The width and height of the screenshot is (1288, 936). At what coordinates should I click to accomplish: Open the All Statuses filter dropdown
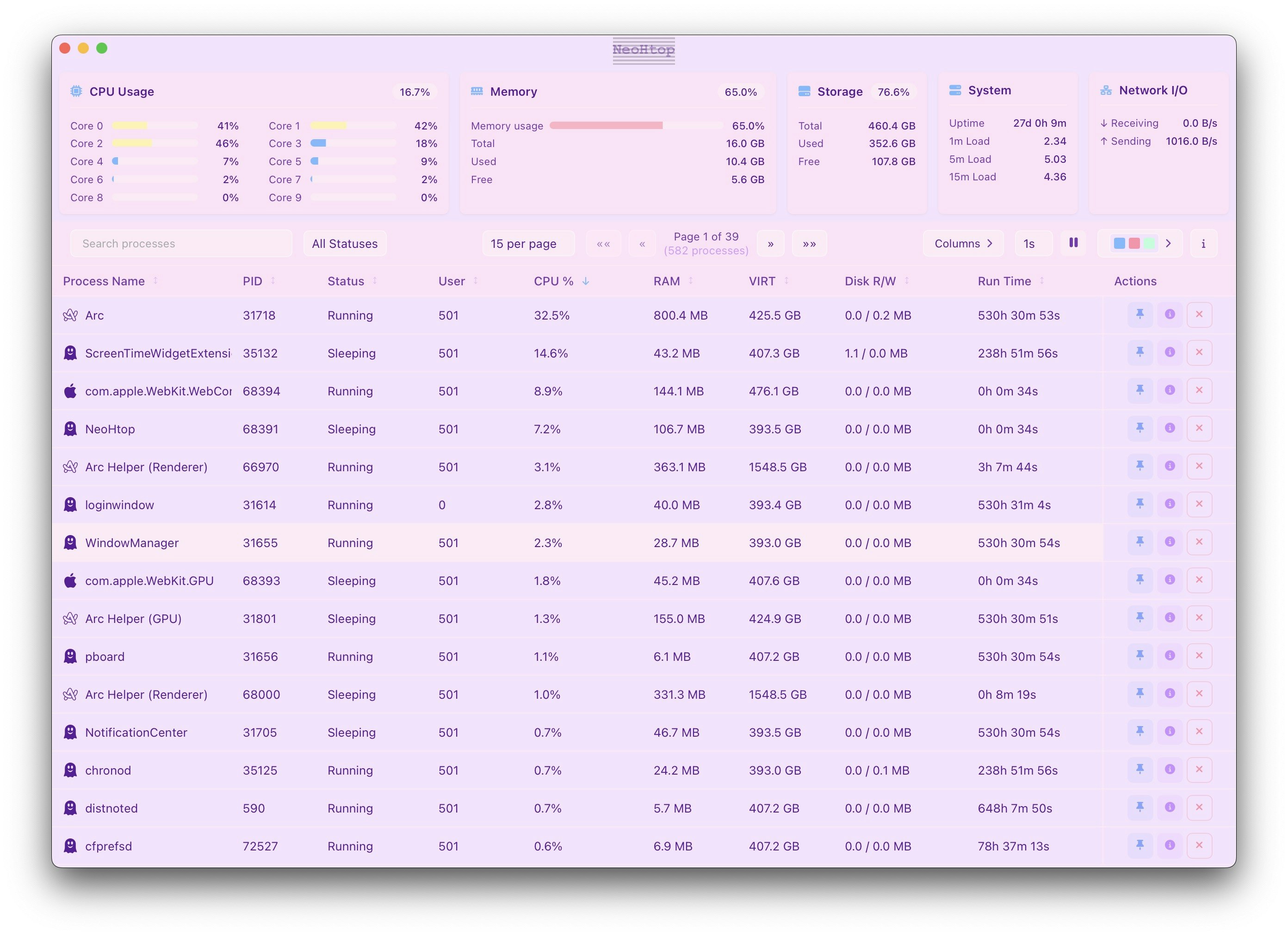pyautogui.click(x=345, y=244)
